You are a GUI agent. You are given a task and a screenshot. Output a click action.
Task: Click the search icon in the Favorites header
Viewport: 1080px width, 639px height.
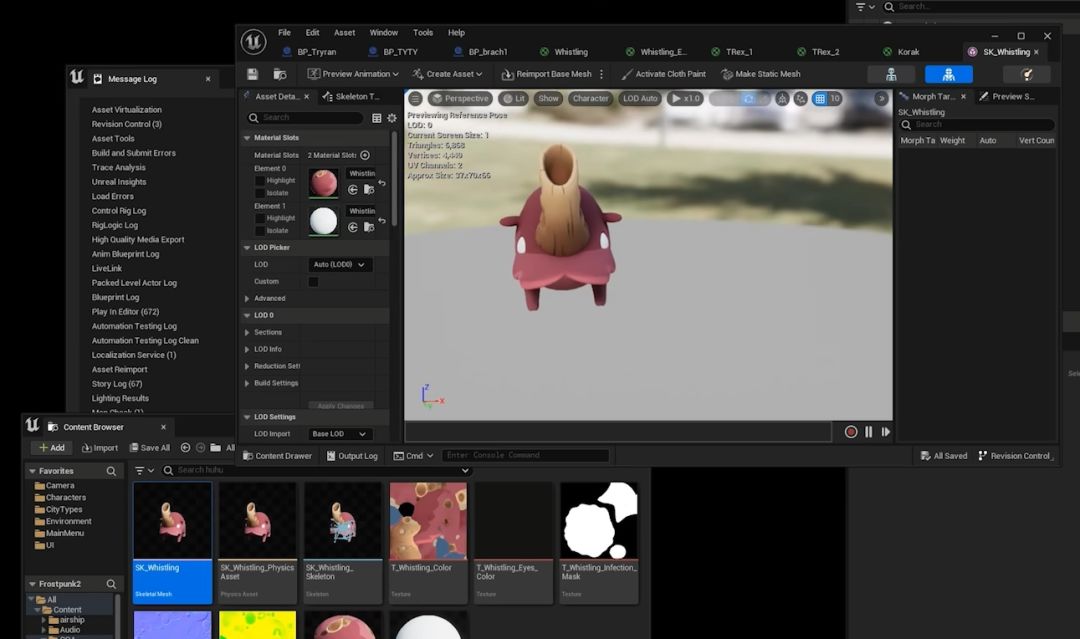[111, 471]
